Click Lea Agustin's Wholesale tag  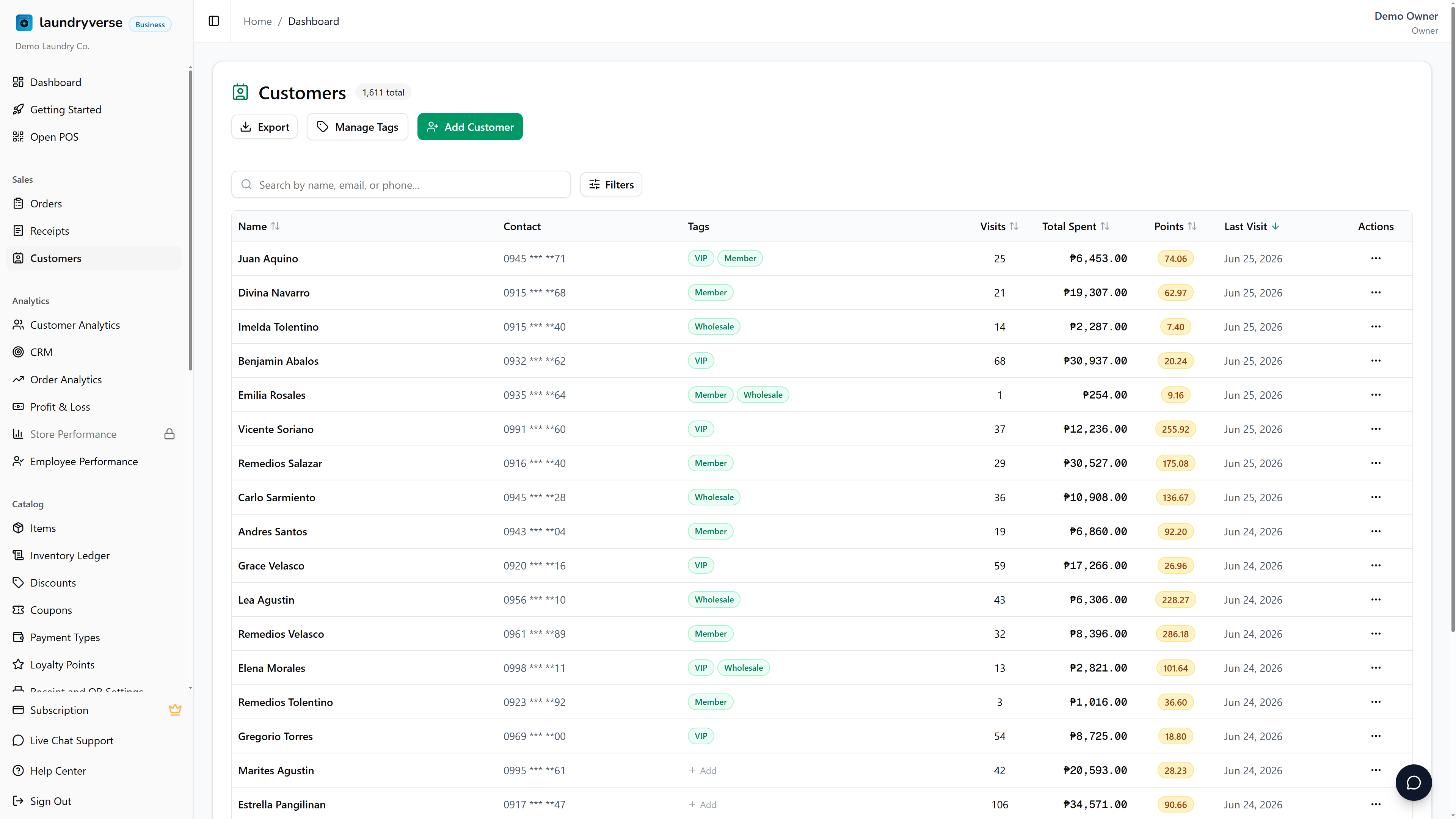(x=714, y=599)
